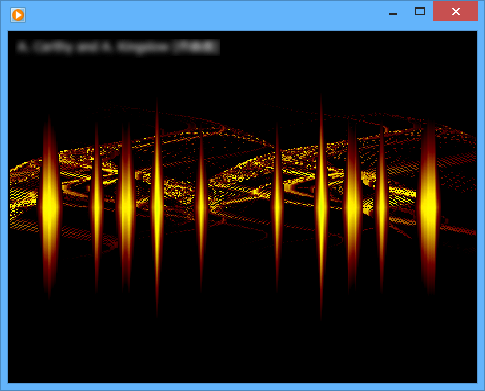Minimize the visualization window
This screenshot has height=391, width=485.
(x=393, y=13)
